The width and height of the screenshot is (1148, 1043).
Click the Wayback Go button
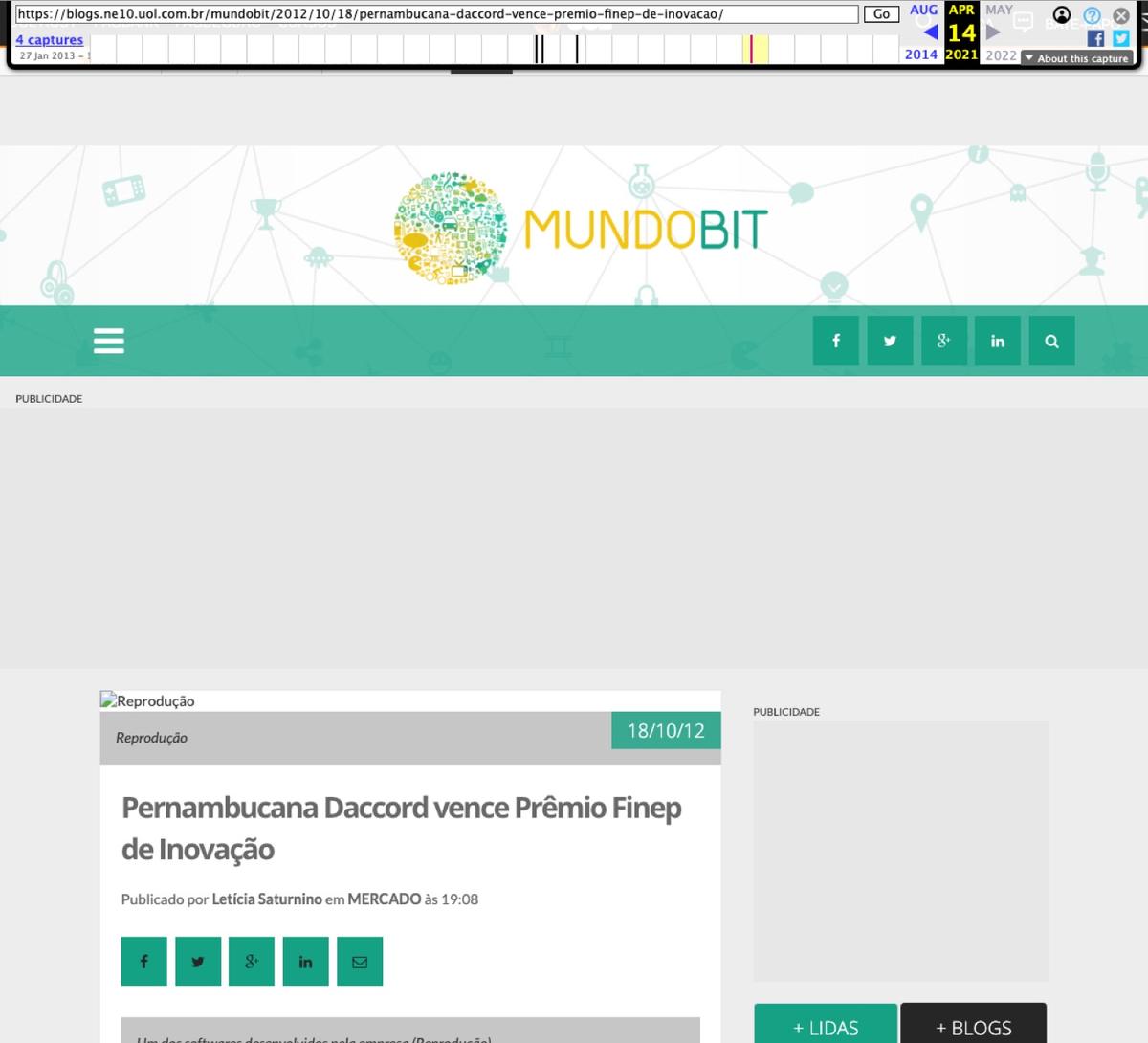881,14
